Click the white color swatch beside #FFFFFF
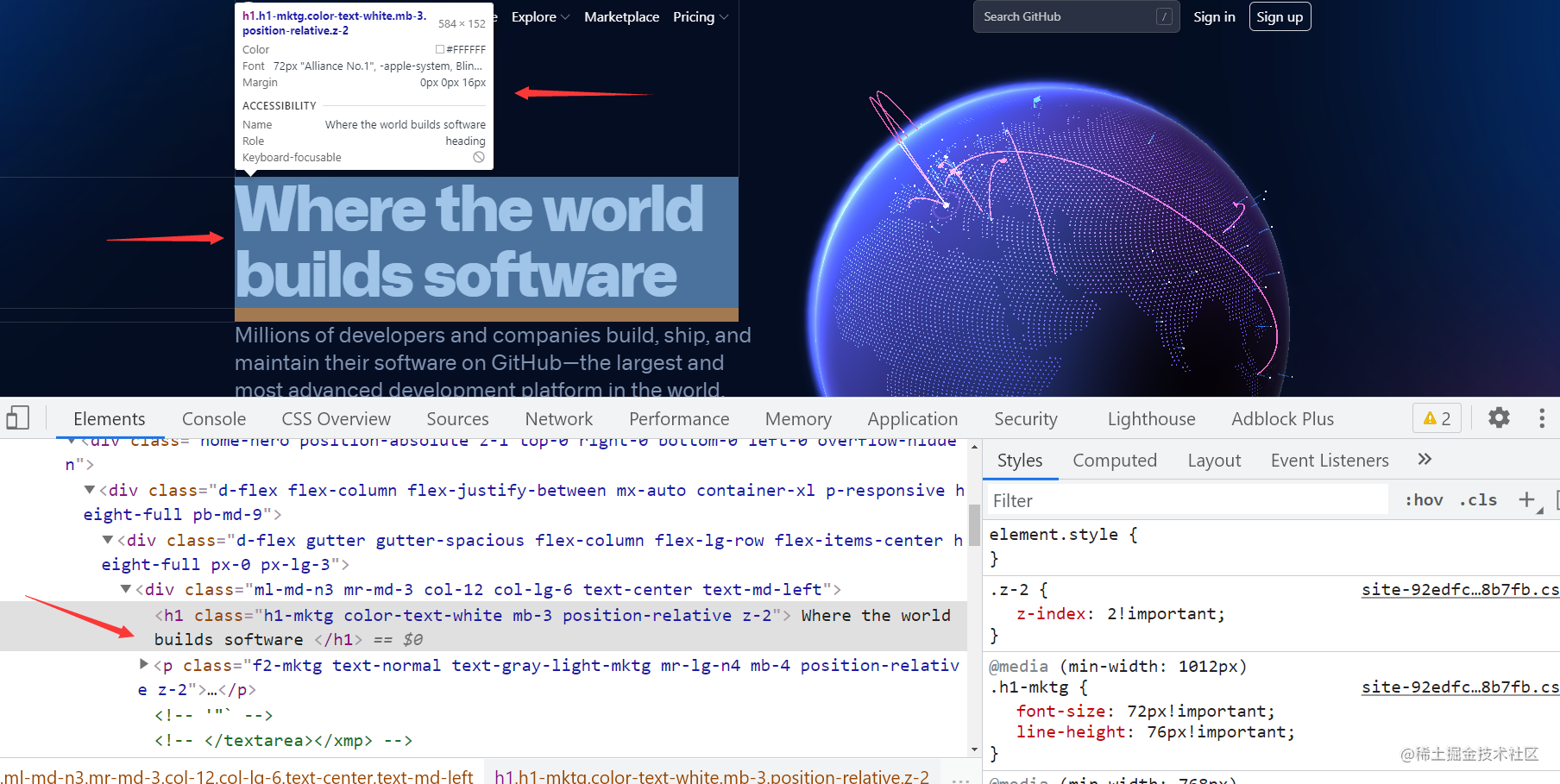The width and height of the screenshot is (1560, 784). pyautogui.click(x=440, y=49)
